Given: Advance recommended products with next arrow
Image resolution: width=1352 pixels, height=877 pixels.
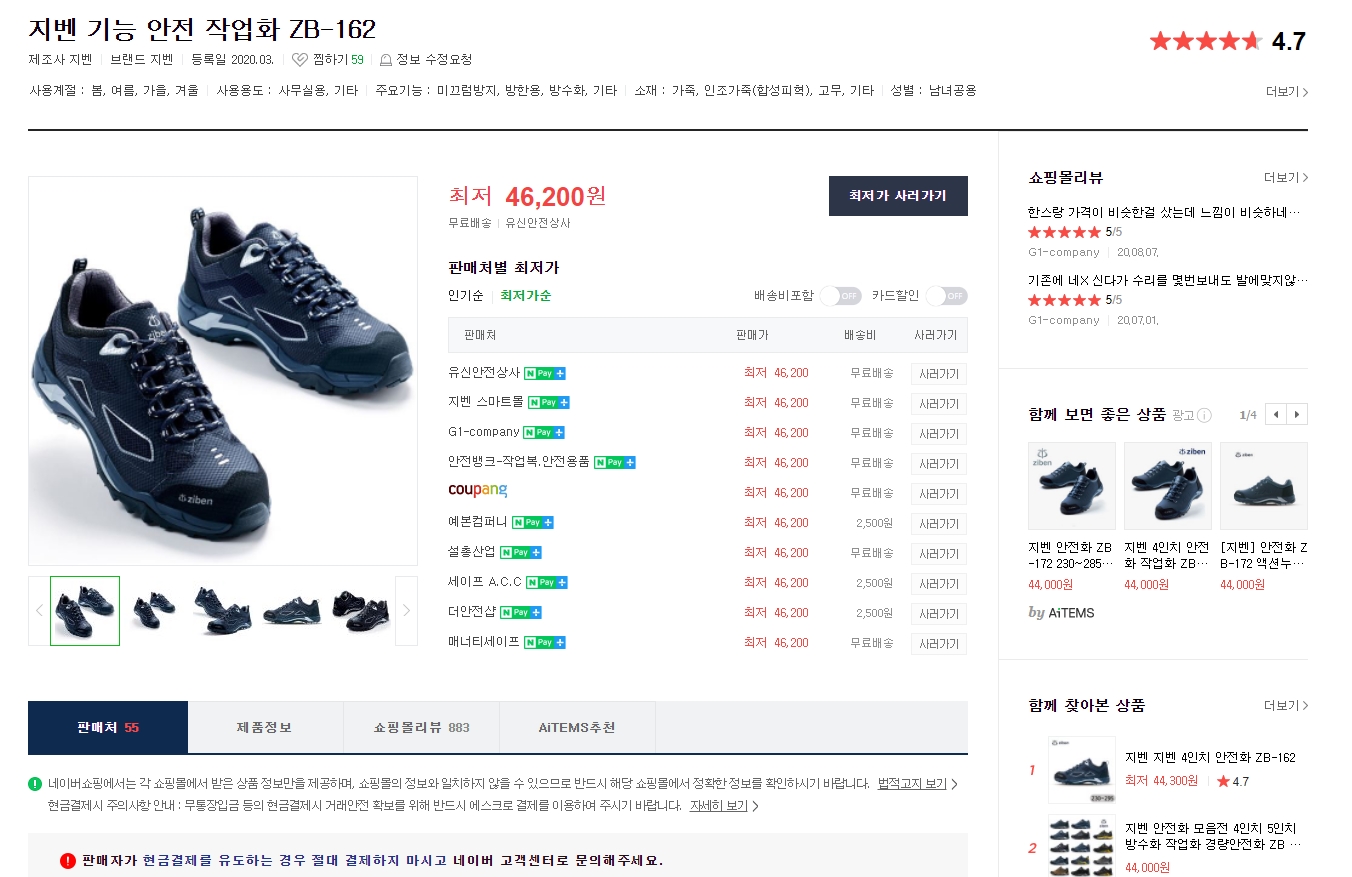Looking at the screenshot, I should click(1297, 414).
